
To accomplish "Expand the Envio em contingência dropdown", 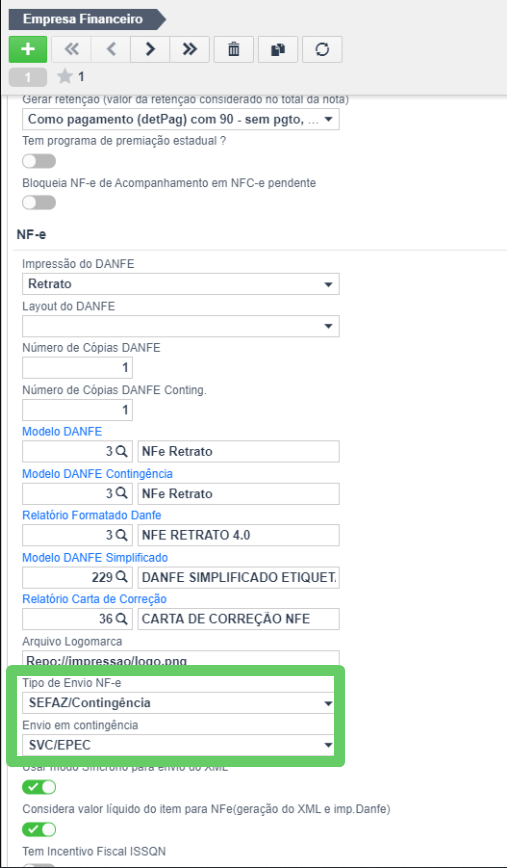I will tap(178, 745).
